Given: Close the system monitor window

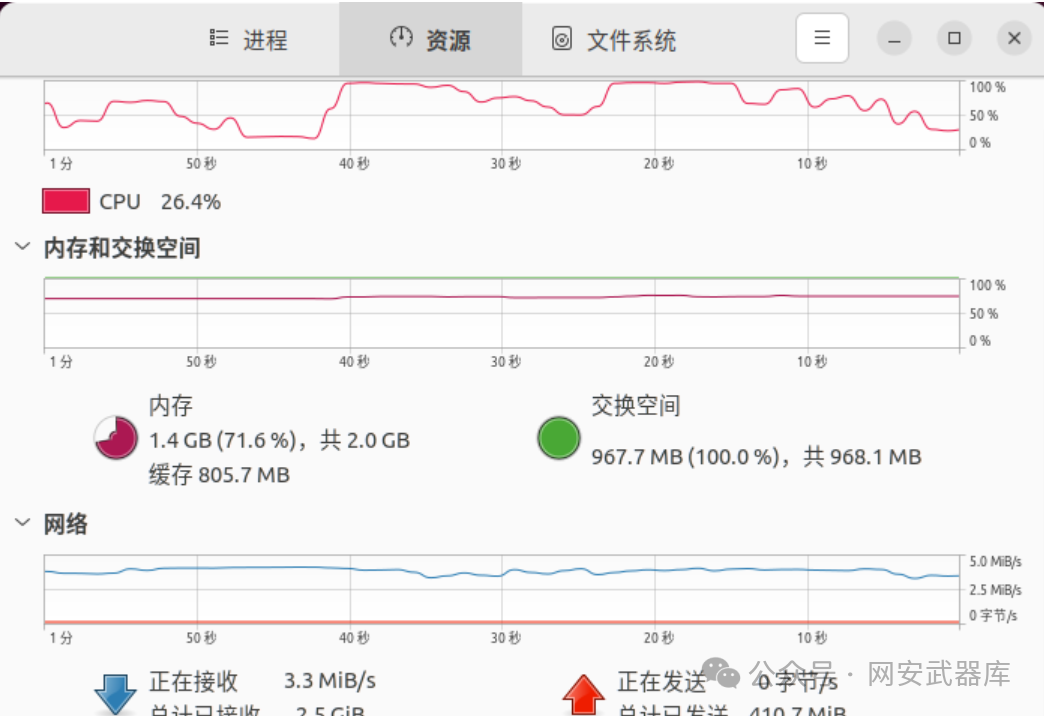Looking at the screenshot, I should (x=1014, y=38).
